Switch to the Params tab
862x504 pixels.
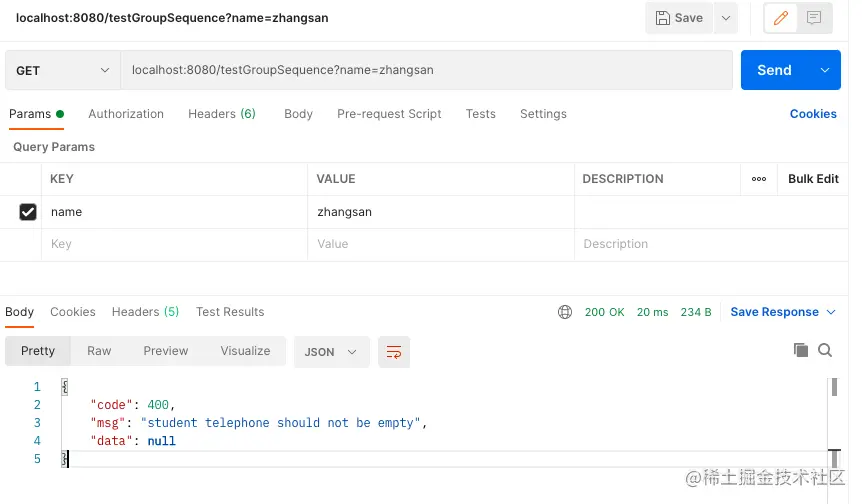[36, 114]
